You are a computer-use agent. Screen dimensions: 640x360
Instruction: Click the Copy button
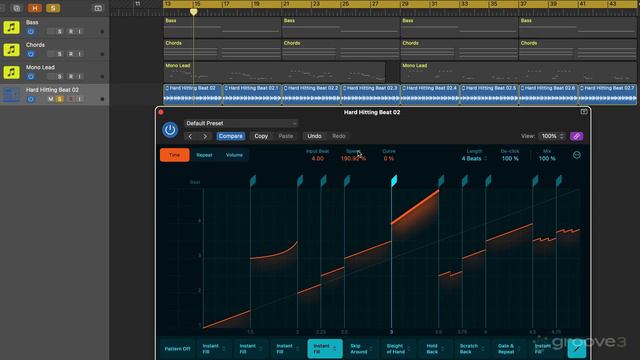261,136
